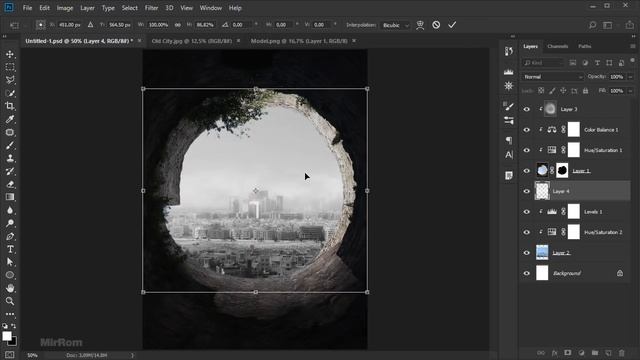The image size is (640, 360).
Task: Click the lock all layer icon
Action: pos(585,91)
